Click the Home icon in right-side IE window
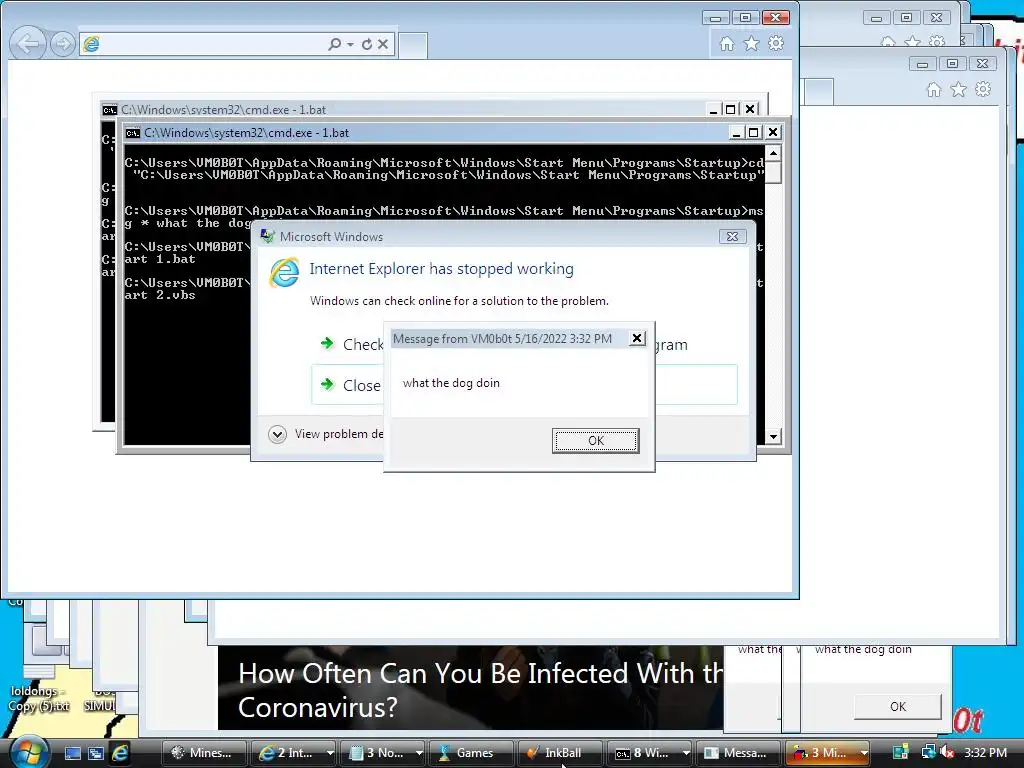The image size is (1024, 768). [934, 89]
